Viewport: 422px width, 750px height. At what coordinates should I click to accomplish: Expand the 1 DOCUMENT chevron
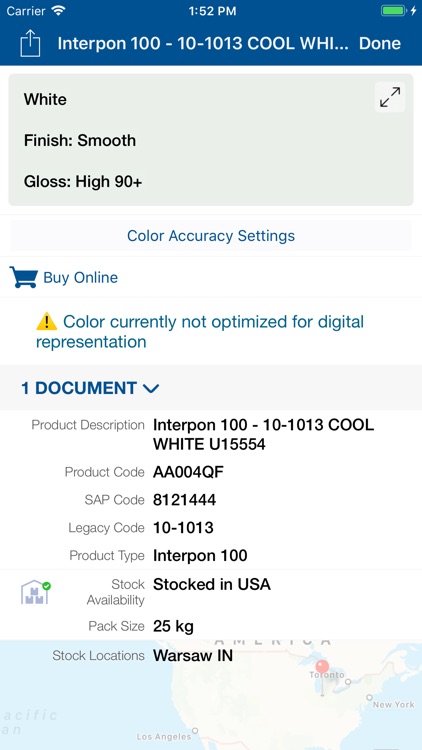(151, 388)
